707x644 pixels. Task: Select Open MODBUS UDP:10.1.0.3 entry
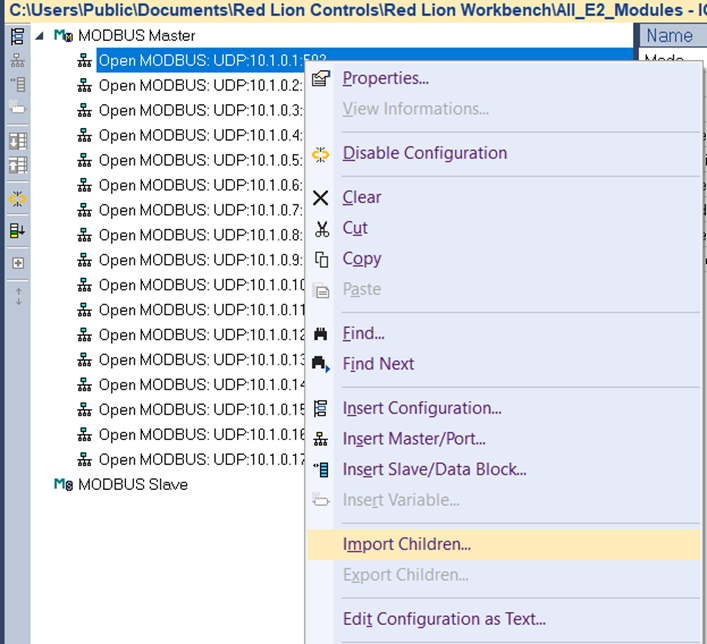coord(201,110)
